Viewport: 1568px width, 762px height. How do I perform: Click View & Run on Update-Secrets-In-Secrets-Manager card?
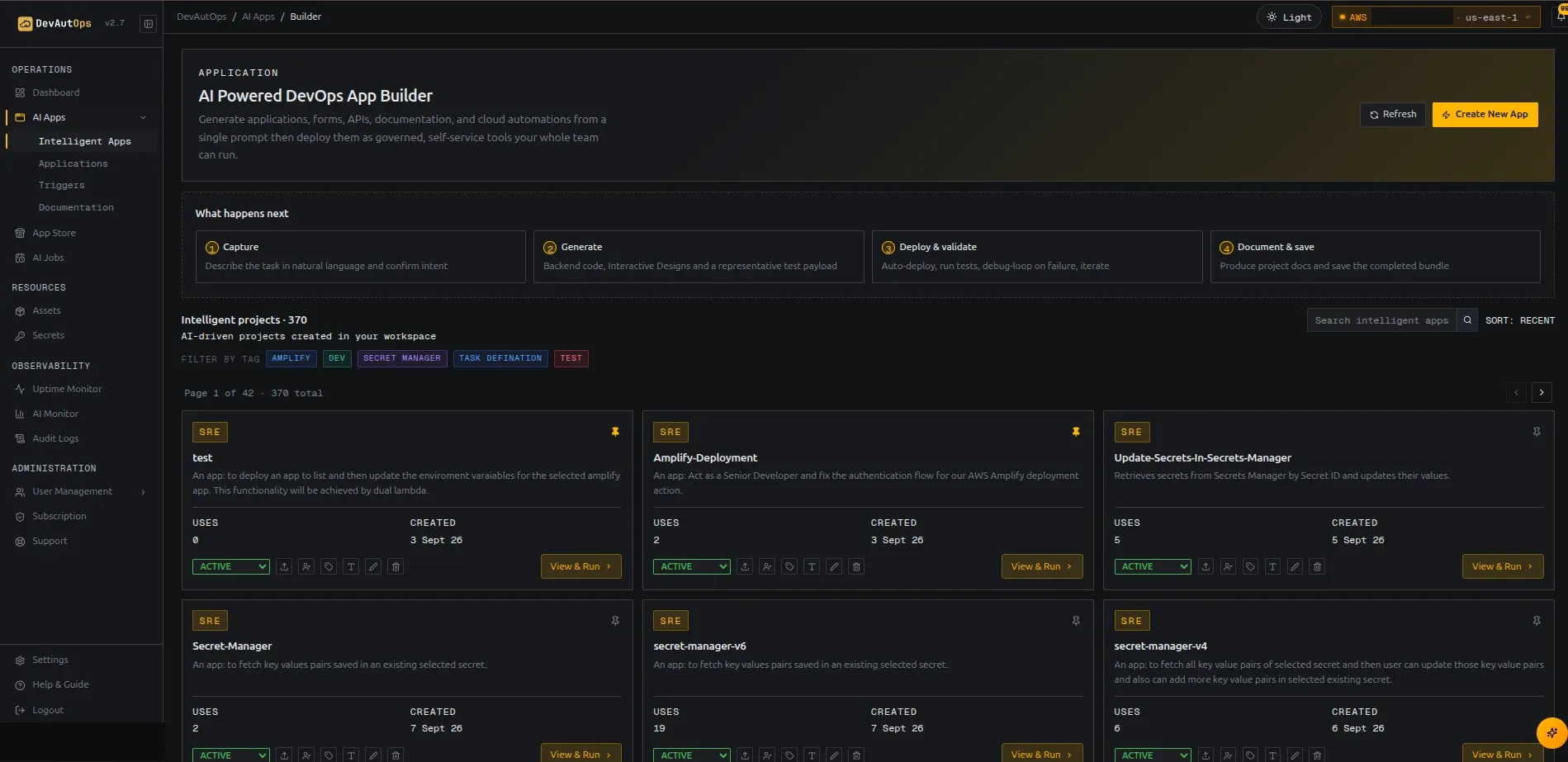coord(1502,566)
